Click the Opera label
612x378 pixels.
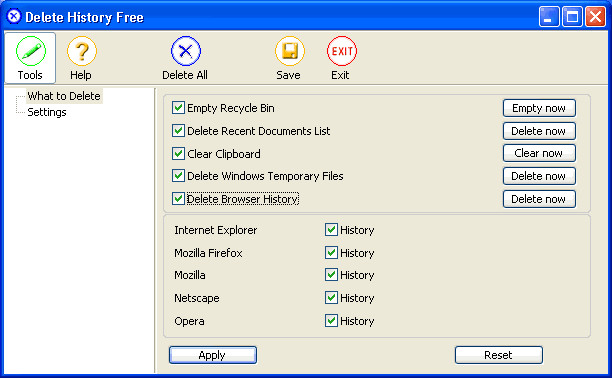pyautogui.click(x=189, y=321)
